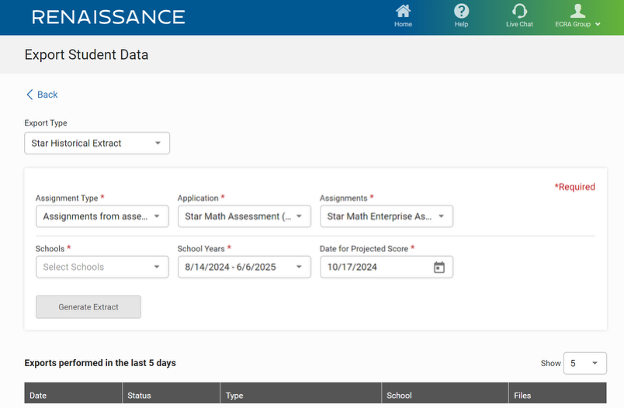Open the Assignment Type dropdown
The height and width of the screenshot is (408, 624).
tap(102, 216)
